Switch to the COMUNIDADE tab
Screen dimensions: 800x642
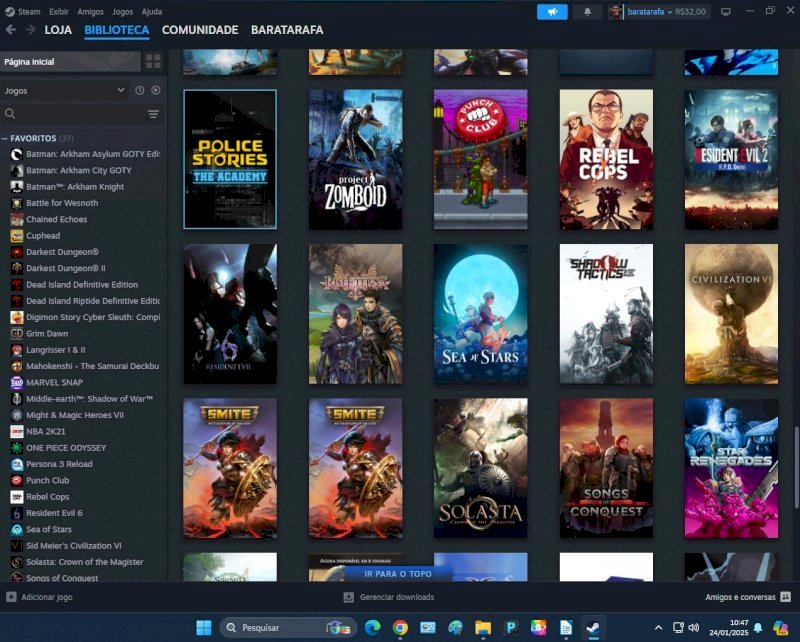pos(200,30)
